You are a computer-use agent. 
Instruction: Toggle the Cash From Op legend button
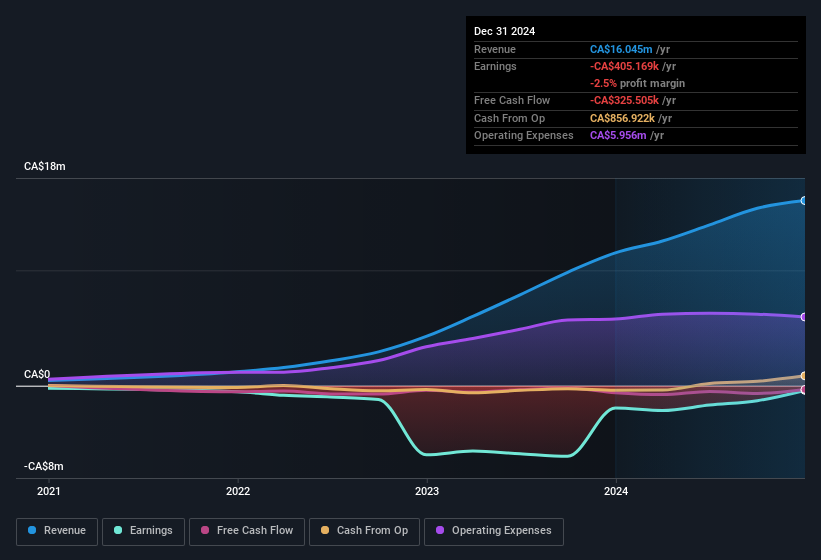pos(364,532)
